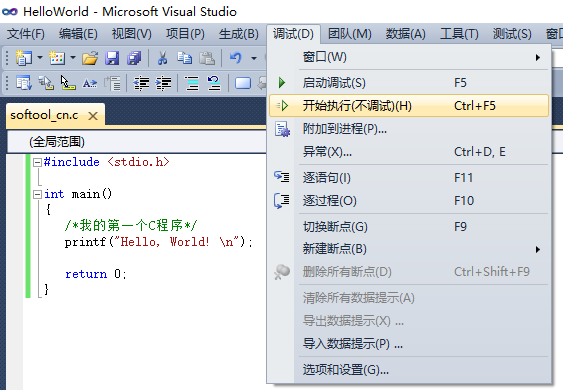Click the Open File folder icon

click(90, 58)
